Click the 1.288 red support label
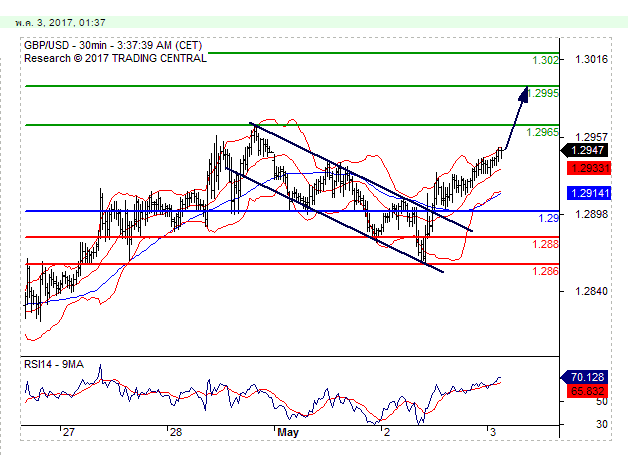Viewport: 628px width, 456px height. 545,244
